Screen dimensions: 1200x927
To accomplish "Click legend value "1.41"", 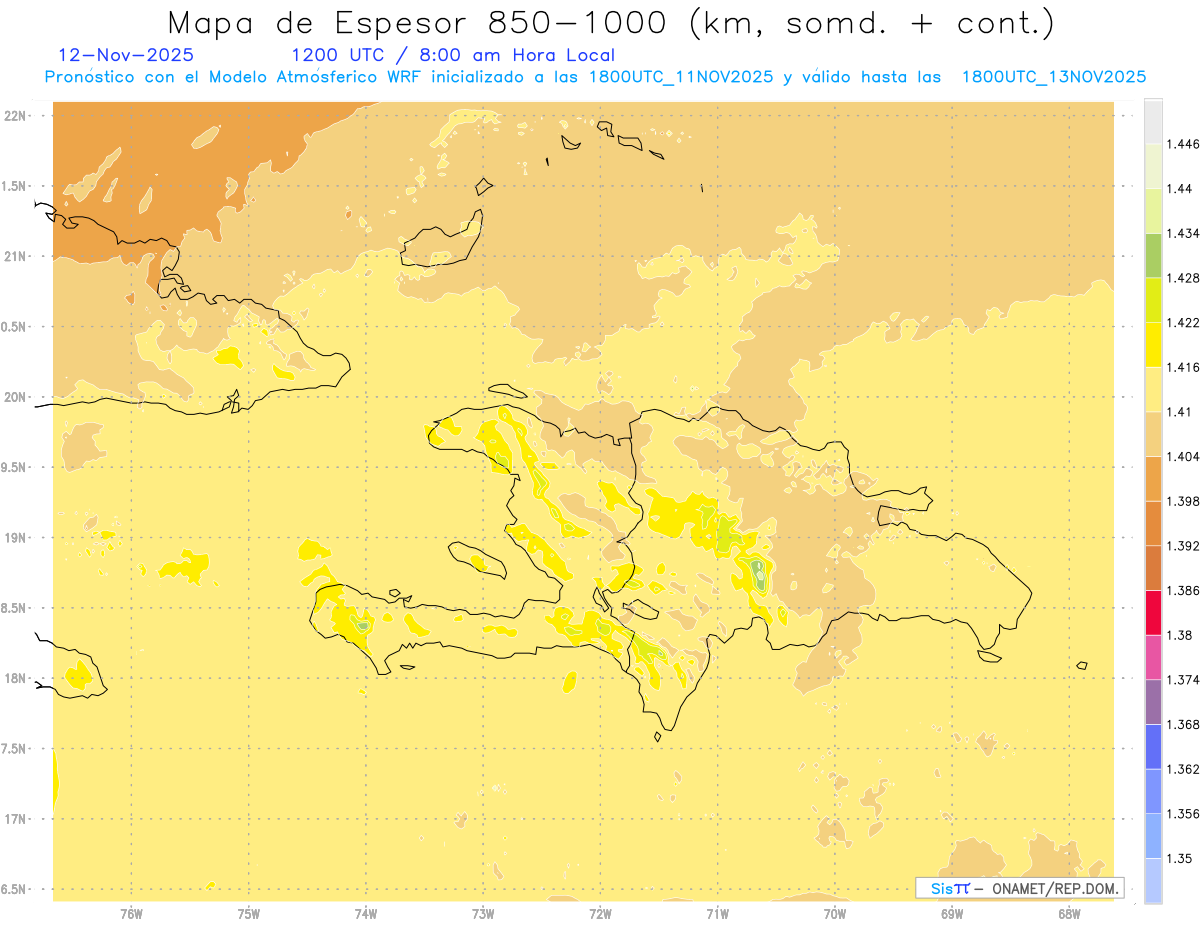I will [x=1180, y=412].
